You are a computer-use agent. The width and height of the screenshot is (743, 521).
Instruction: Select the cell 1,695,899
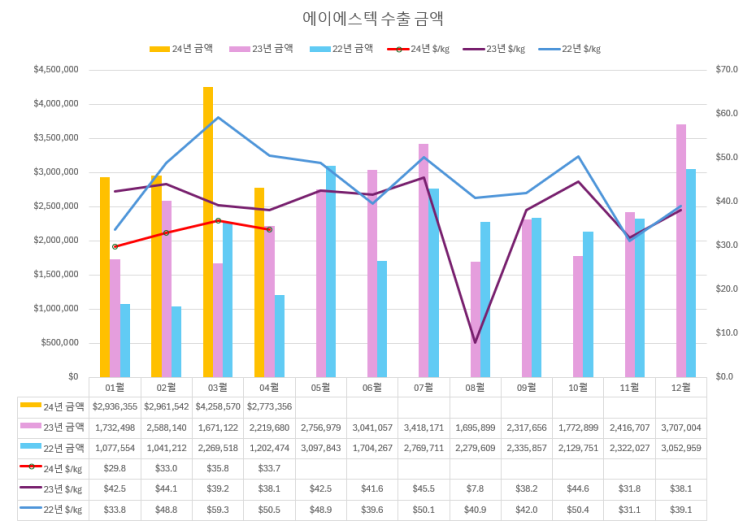(x=475, y=428)
